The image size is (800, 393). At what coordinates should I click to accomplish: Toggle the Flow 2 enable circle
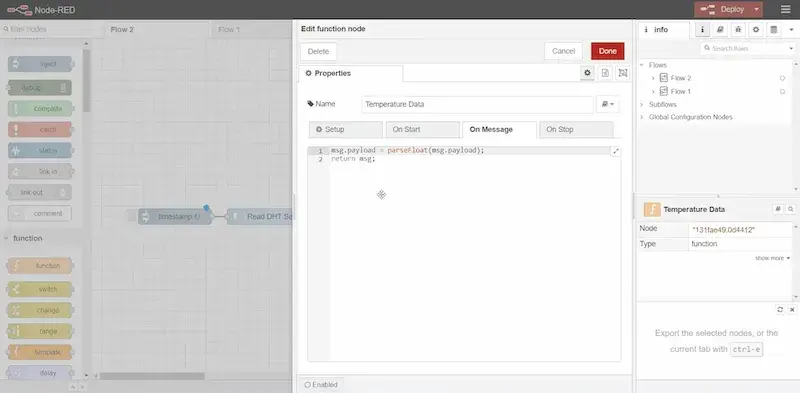pyautogui.click(x=782, y=78)
